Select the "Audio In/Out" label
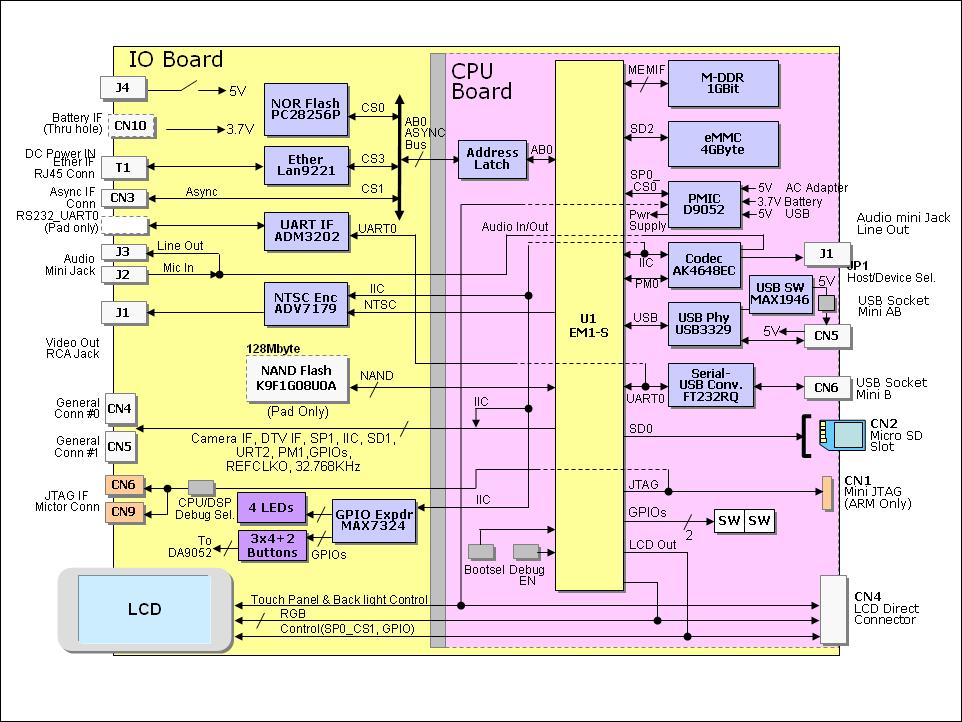Image resolution: width=962 pixels, height=722 pixels. point(515,226)
